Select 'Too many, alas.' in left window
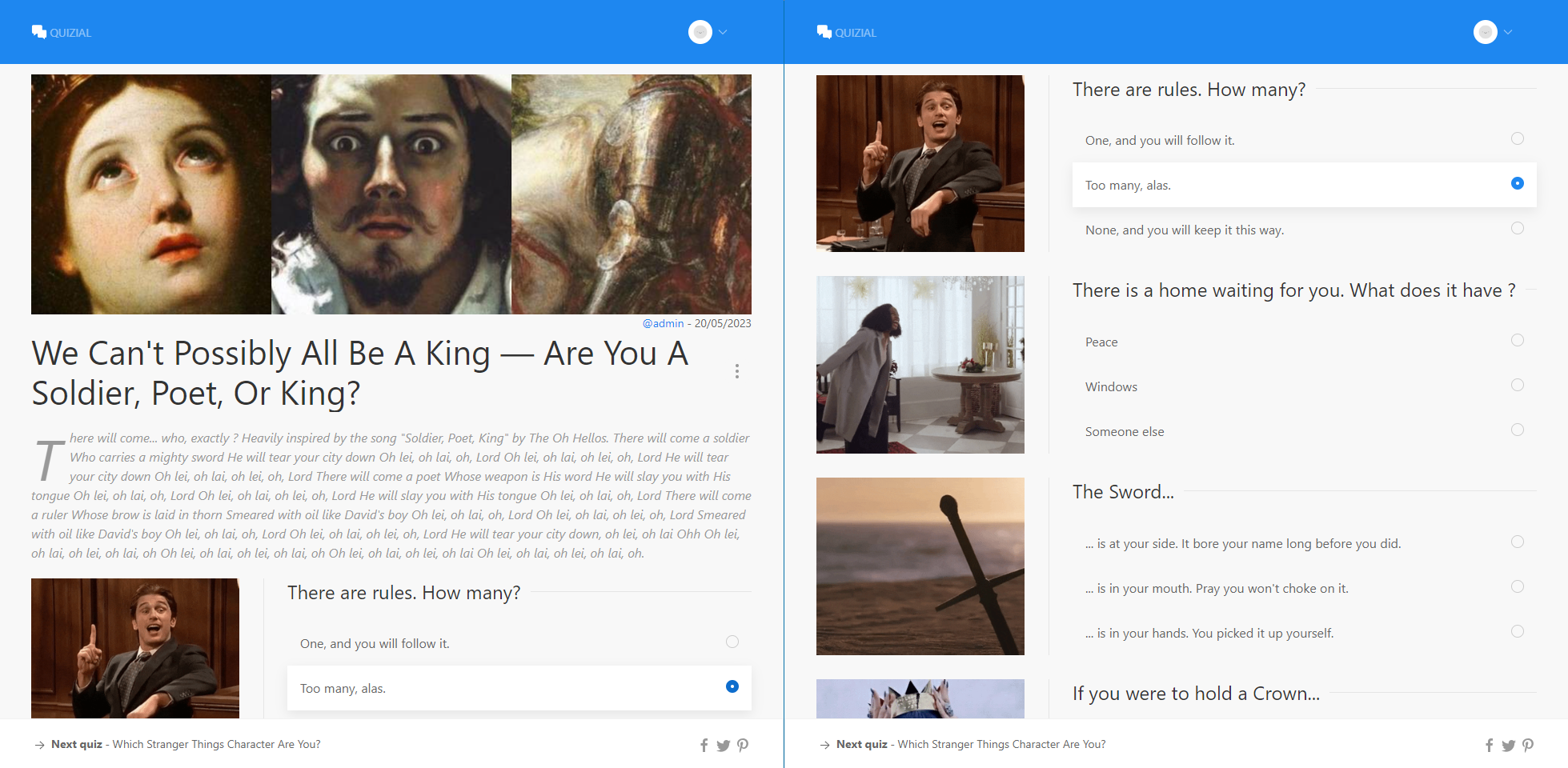 519,688
